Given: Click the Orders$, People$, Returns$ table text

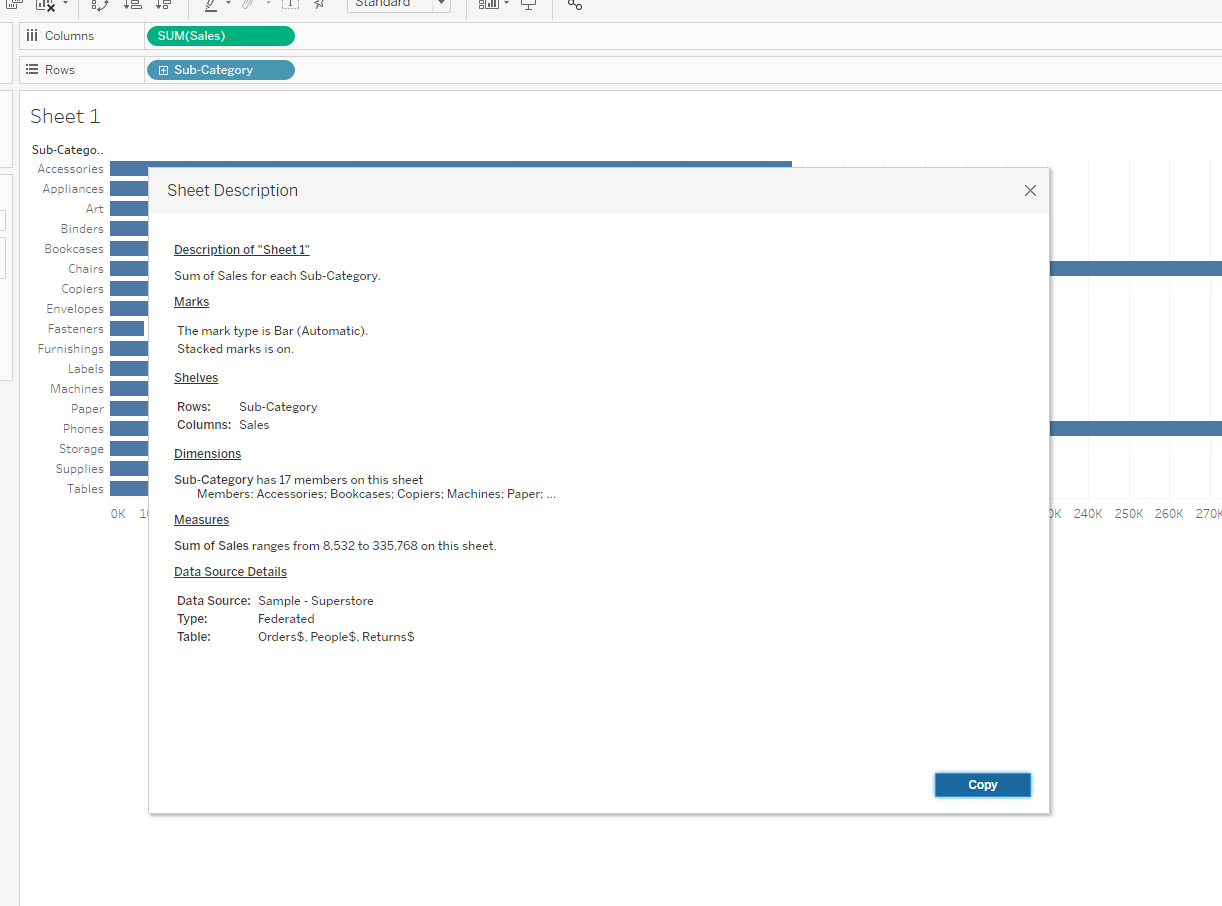Looking at the screenshot, I should point(336,637).
